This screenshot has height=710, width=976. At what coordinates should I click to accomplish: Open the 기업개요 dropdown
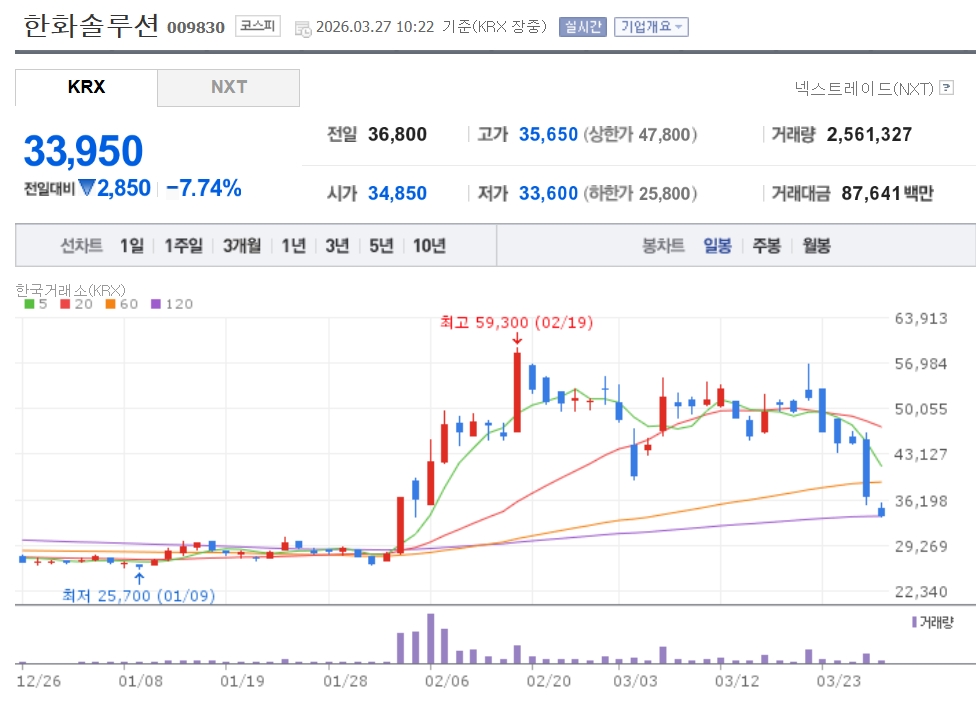point(651,27)
